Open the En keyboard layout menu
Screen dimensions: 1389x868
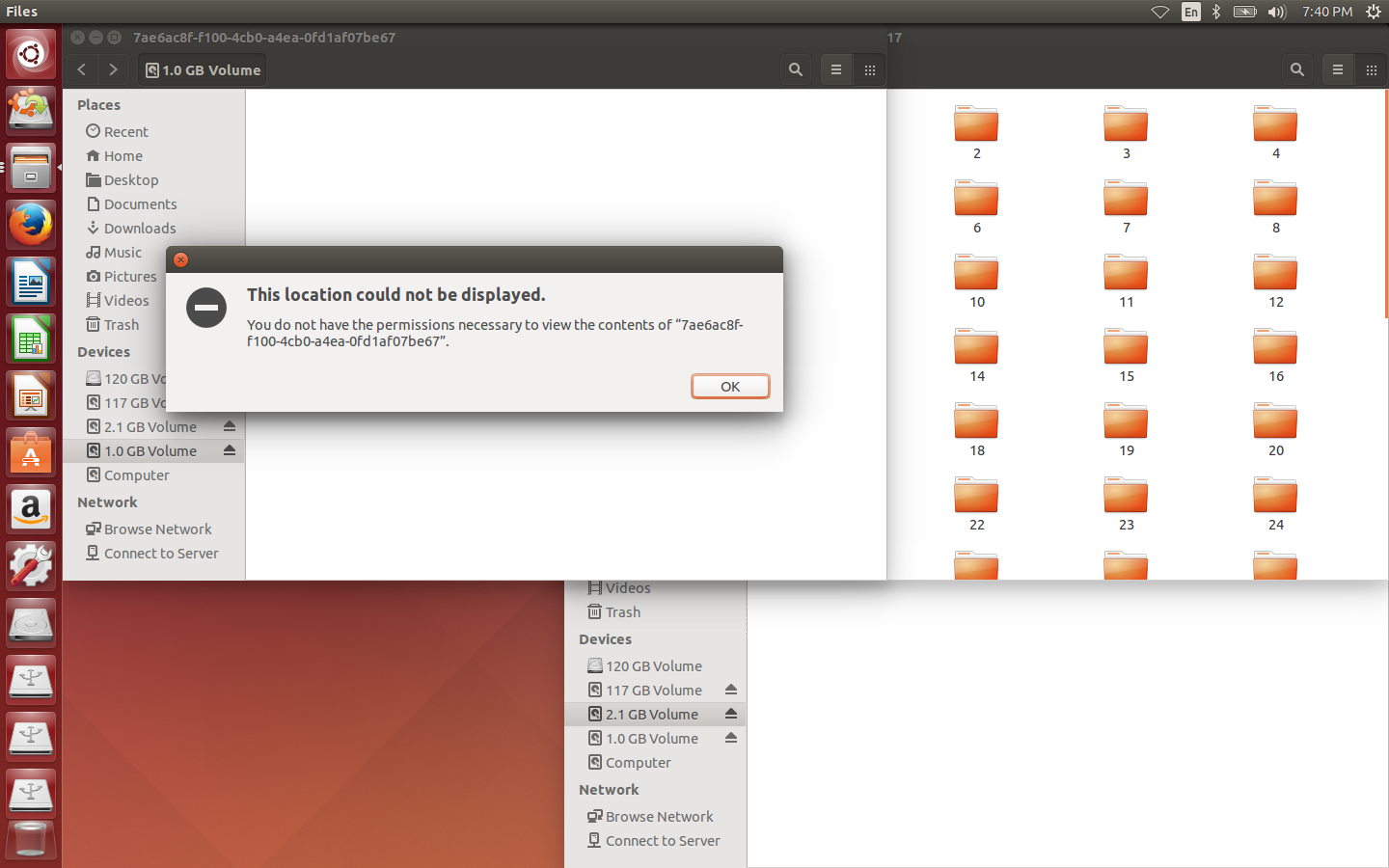[x=1191, y=12]
